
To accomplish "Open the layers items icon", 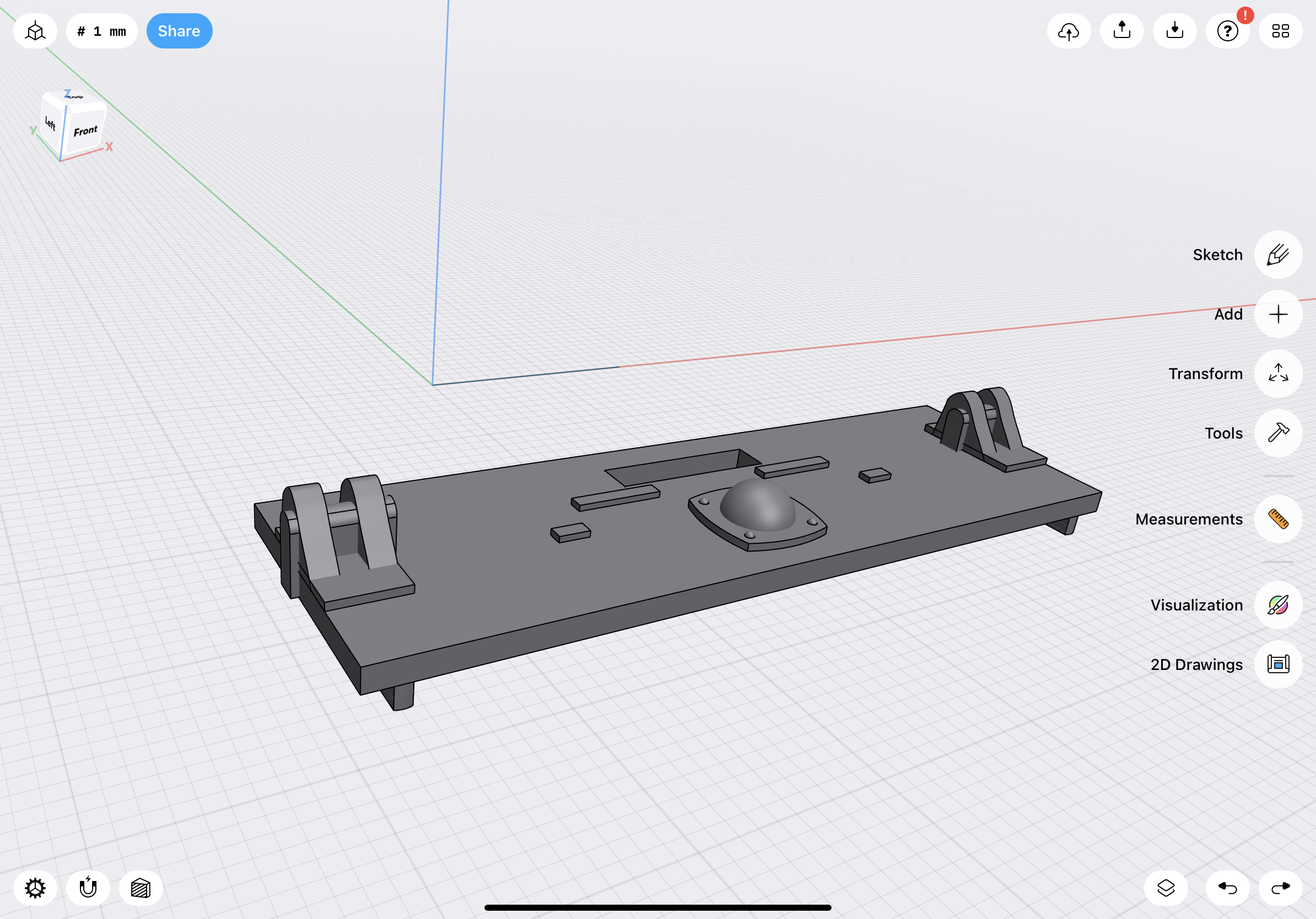I will coord(1166,888).
